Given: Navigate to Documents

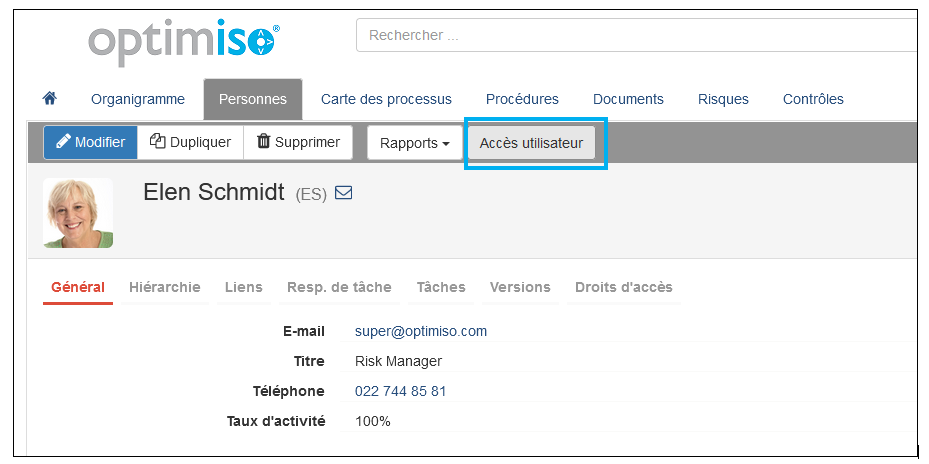Looking at the screenshot, I should [x=628, y=99].
